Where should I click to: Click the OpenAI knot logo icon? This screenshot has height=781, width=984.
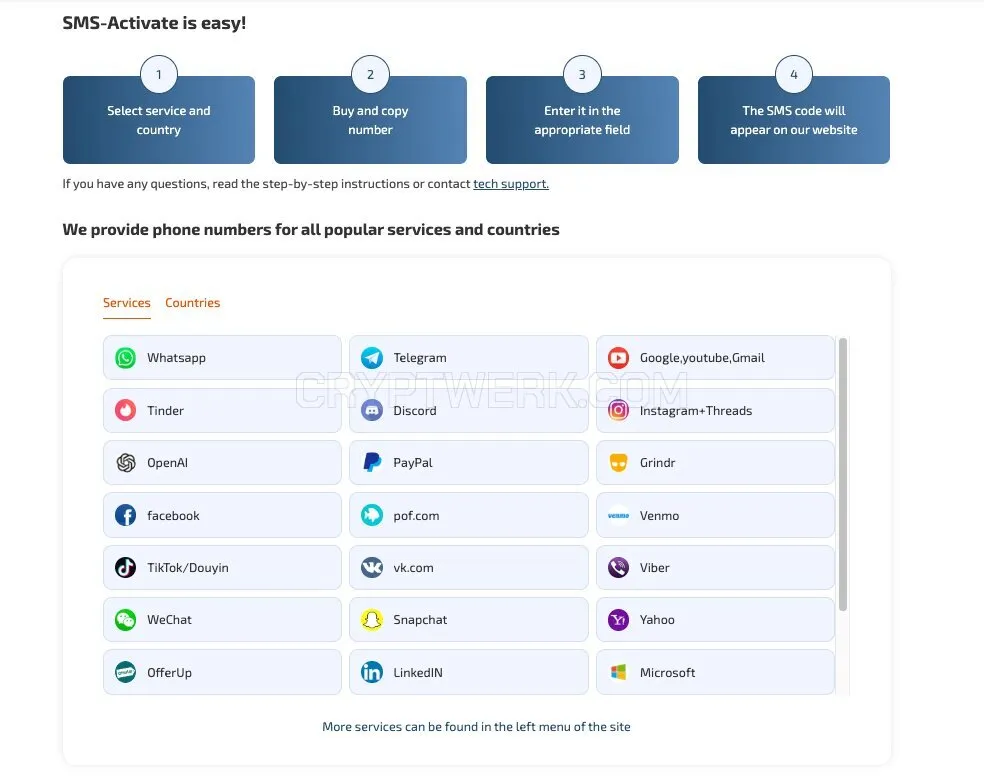pos(126,463)
